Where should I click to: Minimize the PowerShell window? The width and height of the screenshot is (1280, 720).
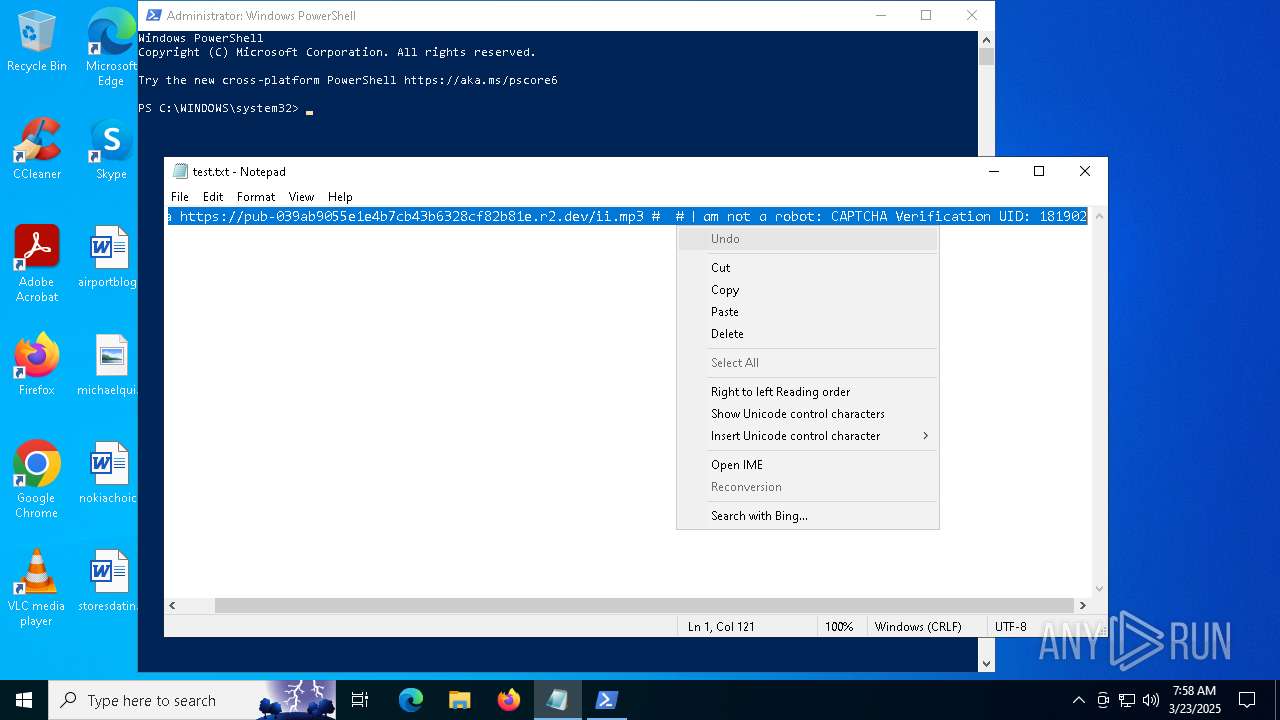click(881, 15)
